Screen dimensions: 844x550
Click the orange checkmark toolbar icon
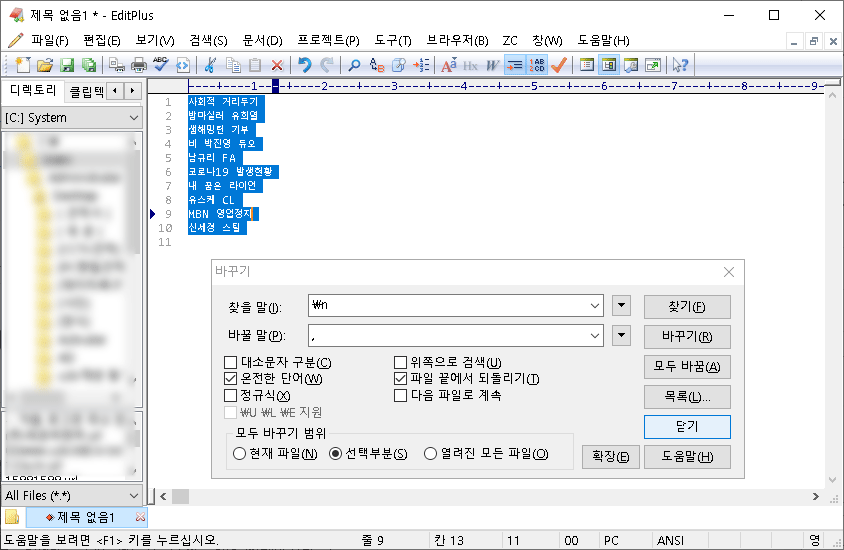tap(559, 65)
